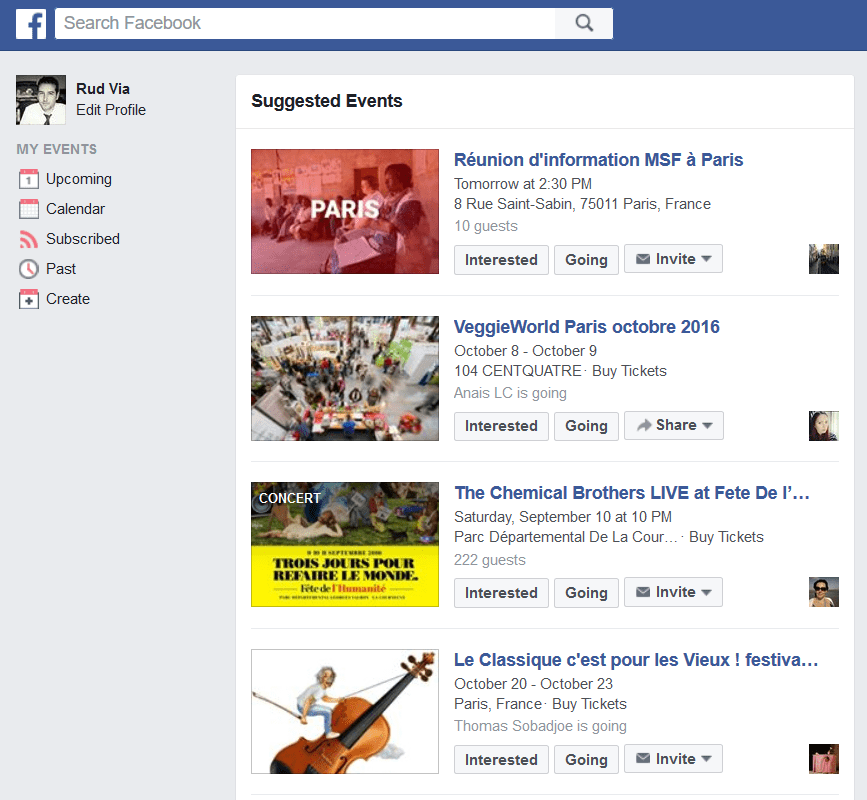Click Edit Profile link
This screenshot has height=800, width=867.
coord(111,110)
